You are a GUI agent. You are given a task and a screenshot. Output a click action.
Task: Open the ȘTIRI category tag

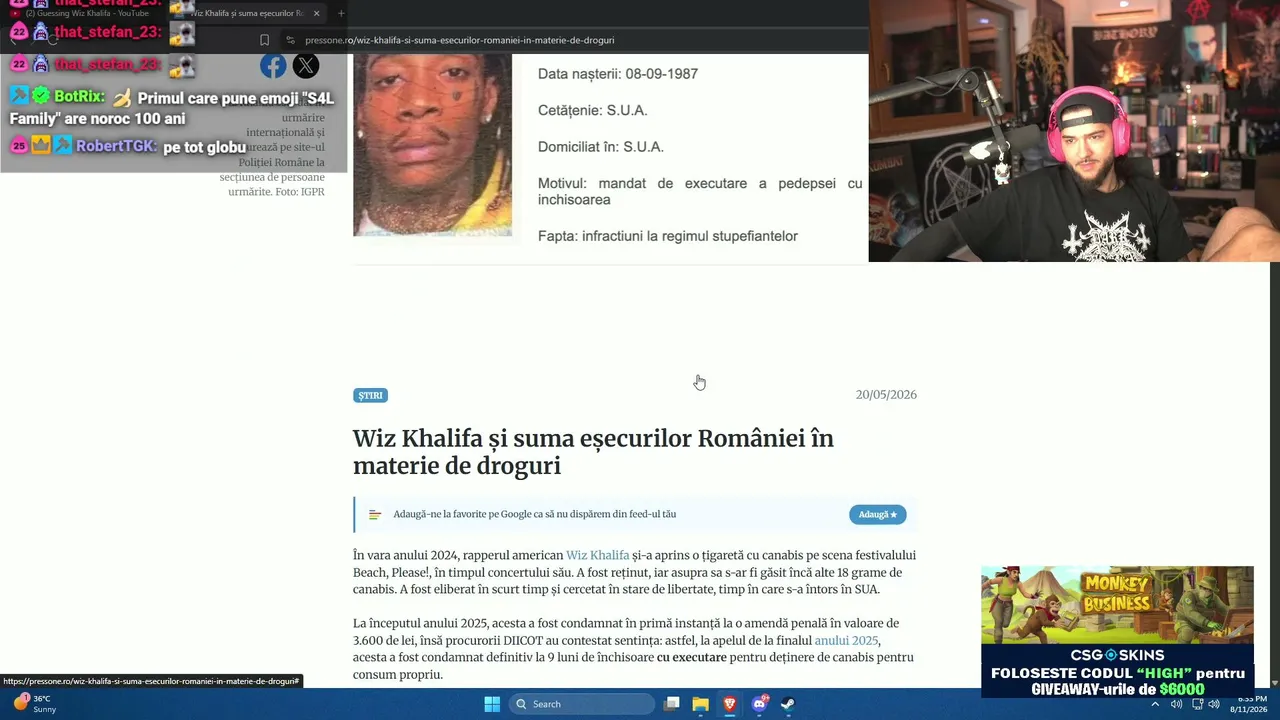tap(370, 395)
